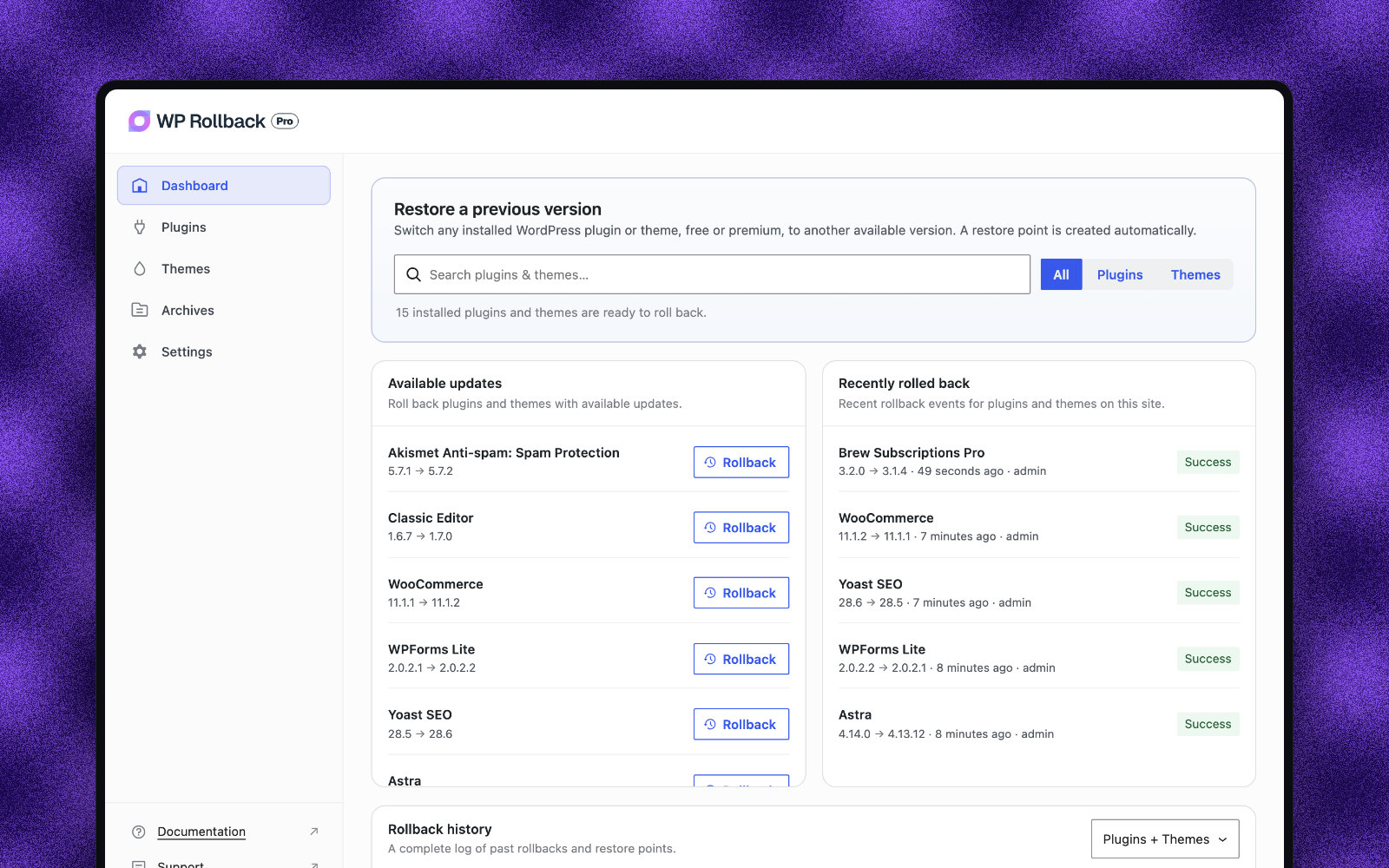Focus the Search plugins & themes field

pos(712,274)
